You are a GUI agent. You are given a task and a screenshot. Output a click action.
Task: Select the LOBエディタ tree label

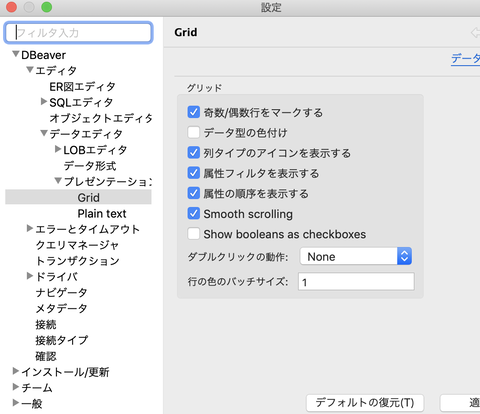coord(95,150)
